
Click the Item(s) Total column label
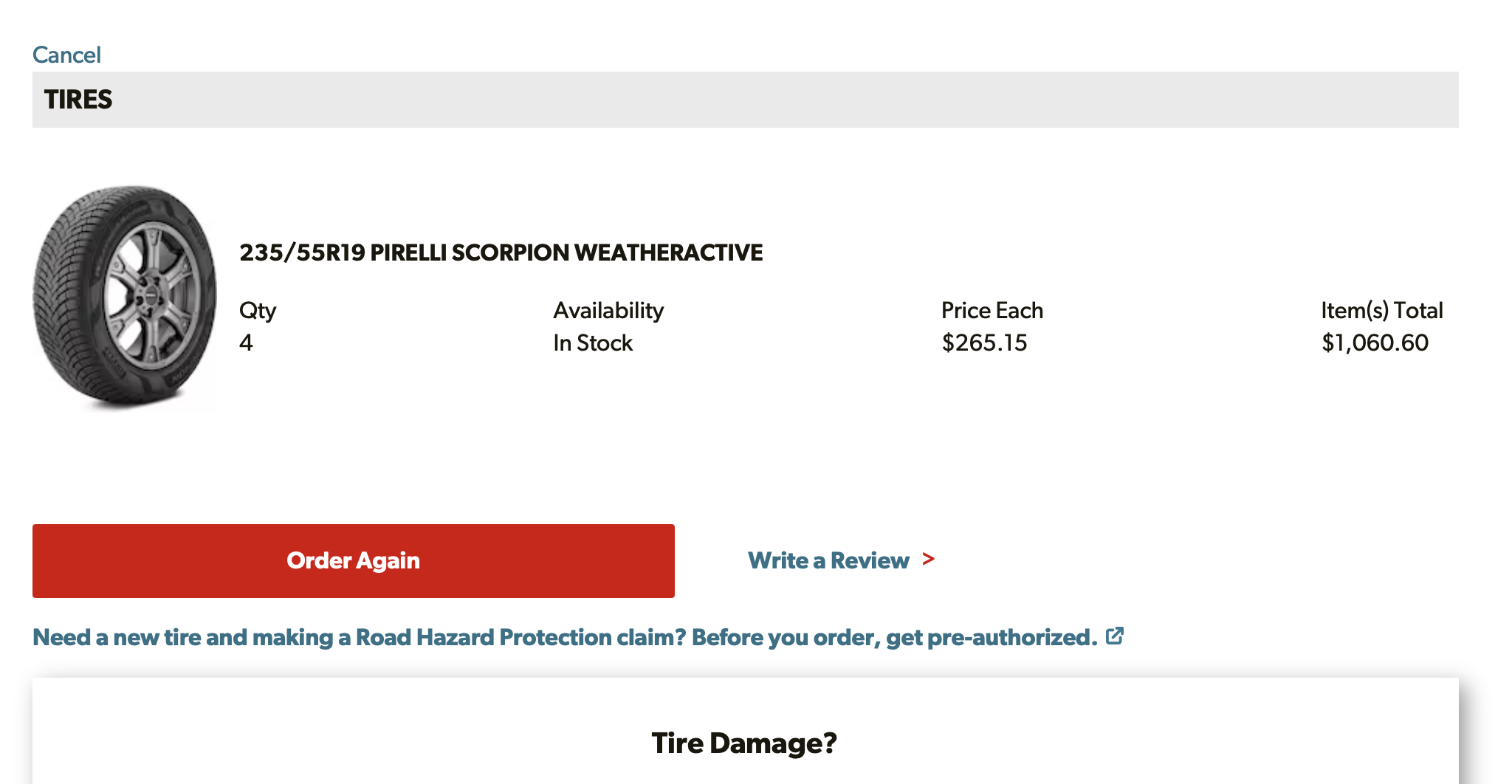[x=1381, y=310]
